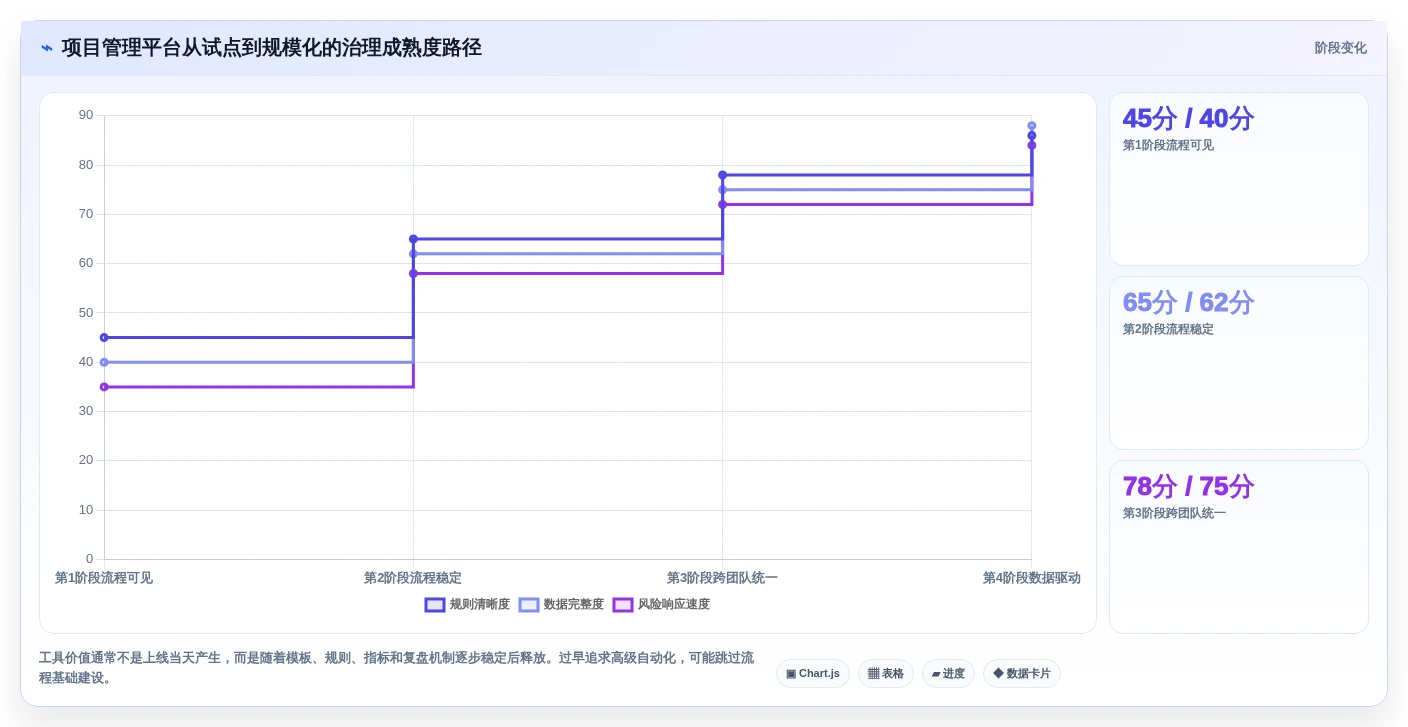1408x727 pixels.
Task: Click the 阶段变化 label in header
Action: coord(1340,48)
